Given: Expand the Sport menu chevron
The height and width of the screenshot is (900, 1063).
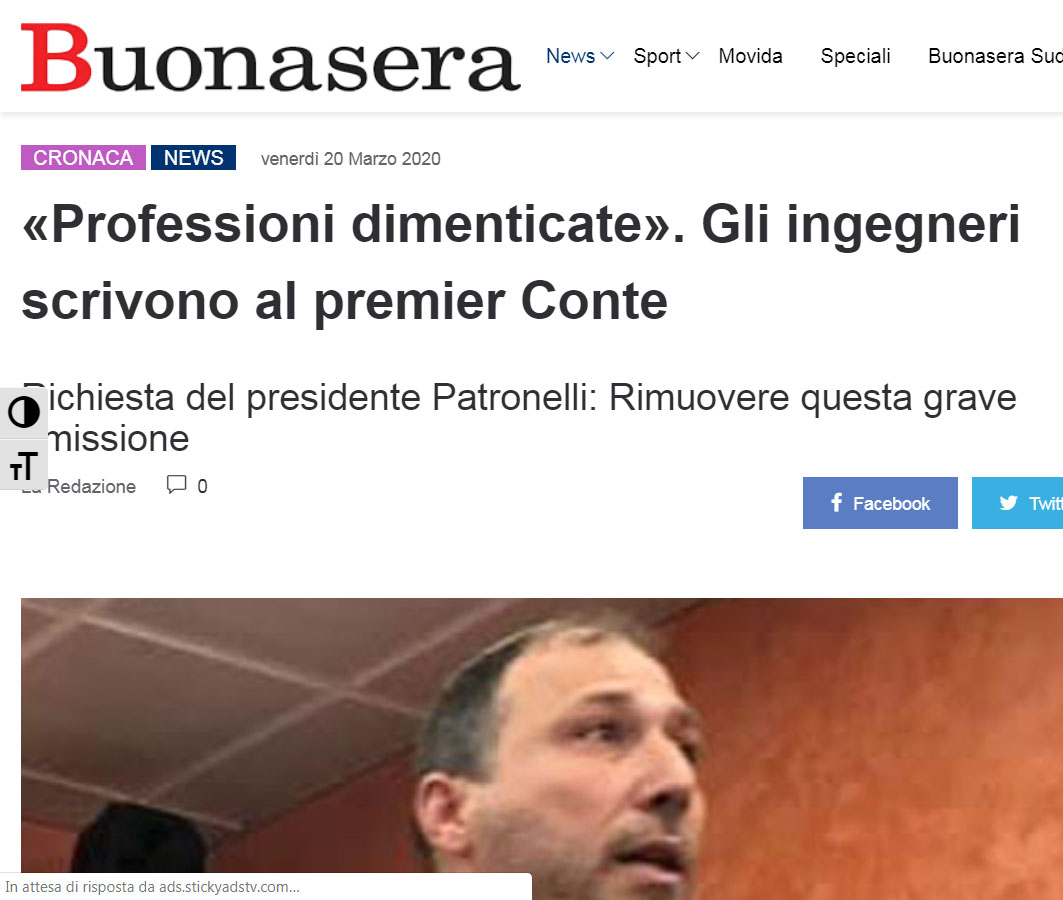Looking at the screenshot, I should point(692,56).
